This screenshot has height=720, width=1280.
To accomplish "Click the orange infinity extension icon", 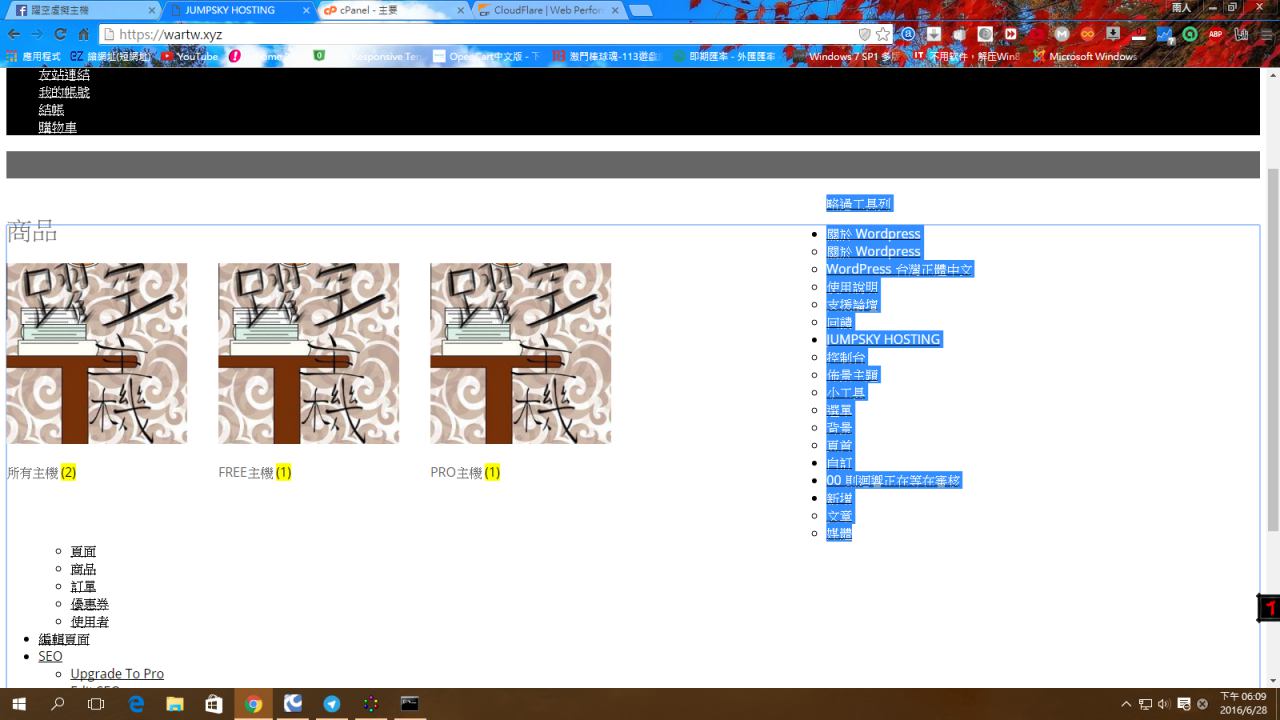I will 1087,34.
